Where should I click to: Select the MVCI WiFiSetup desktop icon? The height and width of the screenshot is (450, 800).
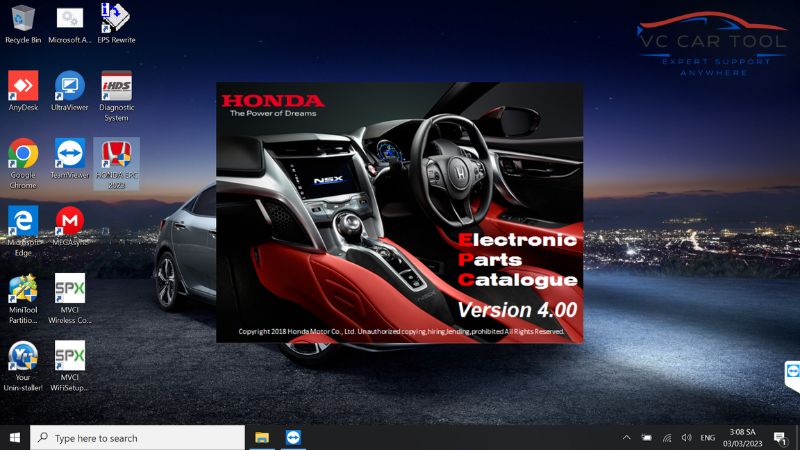(69, 357)
